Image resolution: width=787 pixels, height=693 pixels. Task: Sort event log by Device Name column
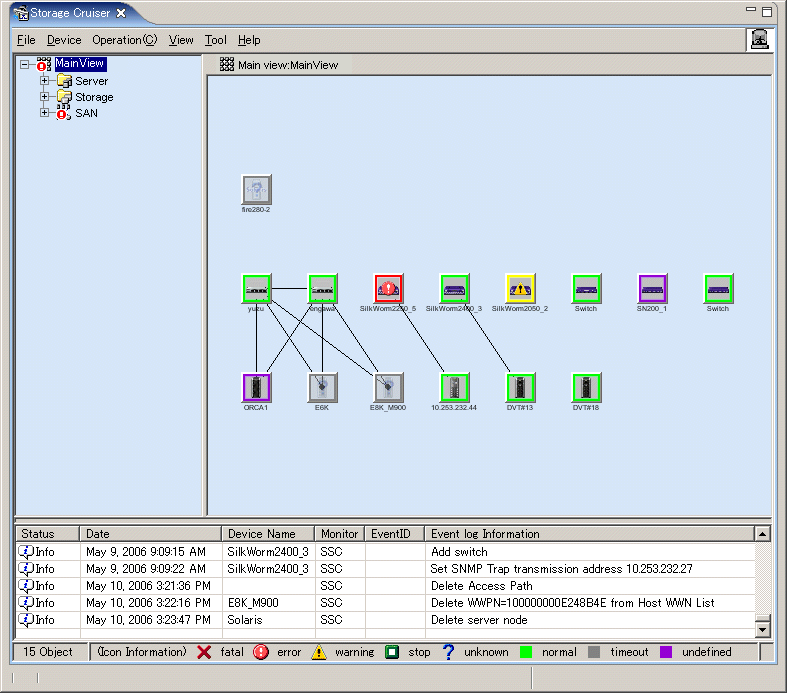pos(268,533)
